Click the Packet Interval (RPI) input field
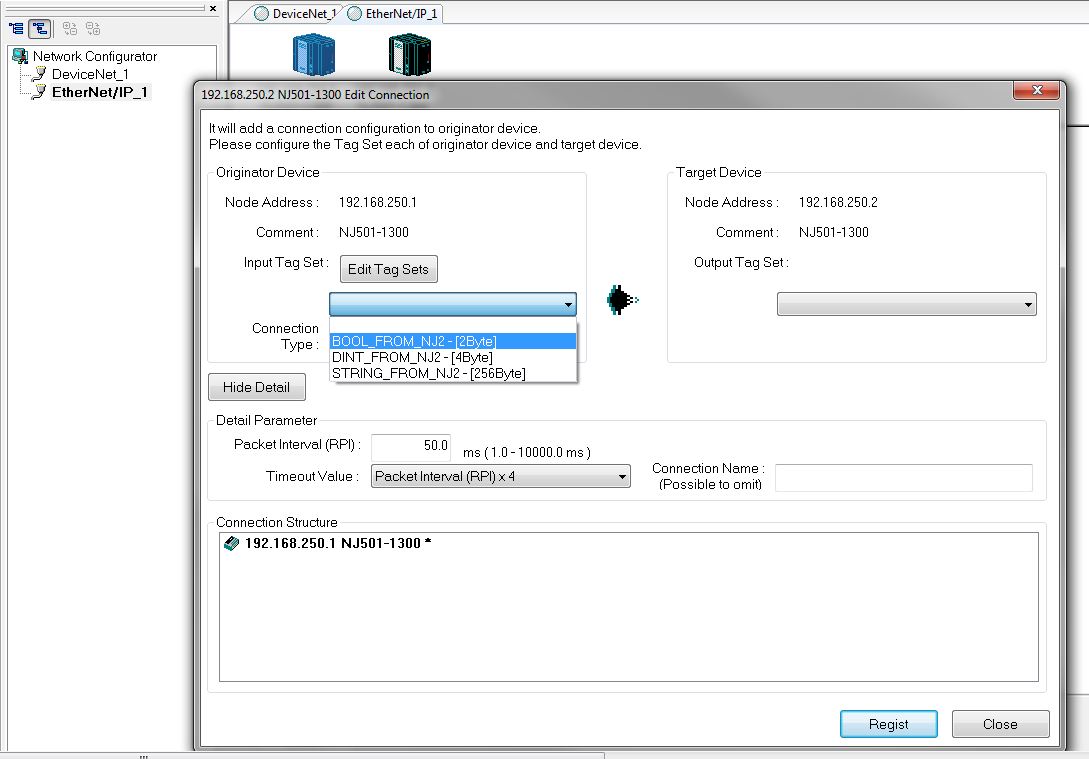 click(411, 446)
